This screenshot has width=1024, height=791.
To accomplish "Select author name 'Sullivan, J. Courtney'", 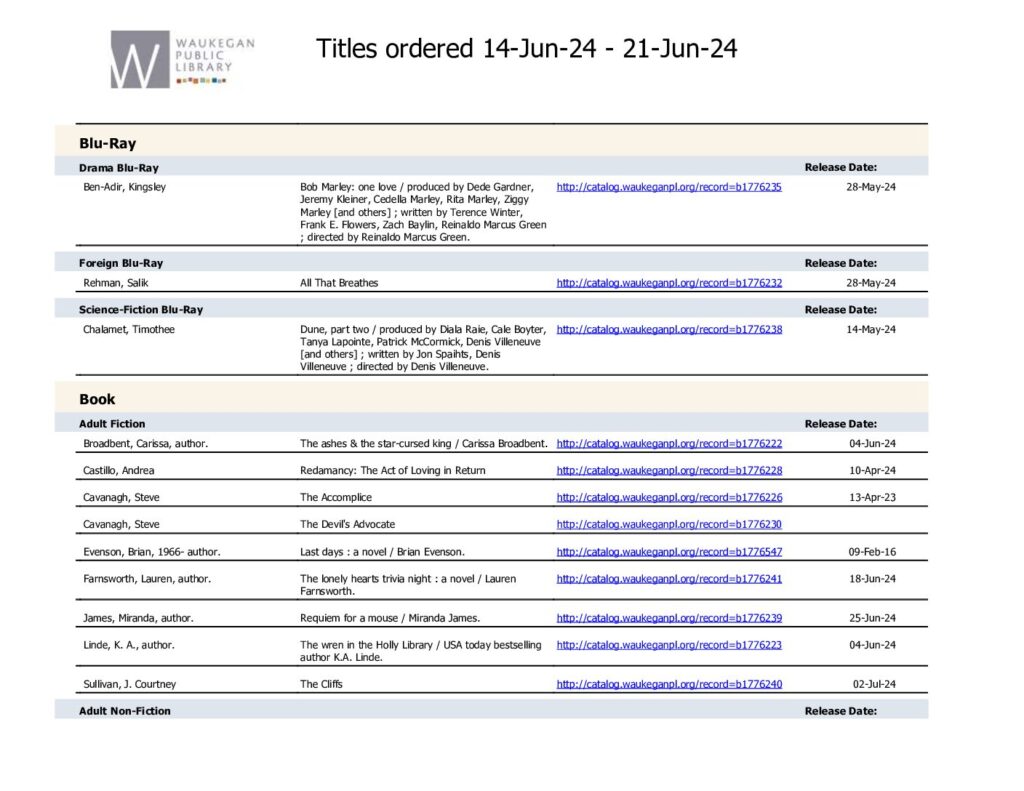I will 129,684.
